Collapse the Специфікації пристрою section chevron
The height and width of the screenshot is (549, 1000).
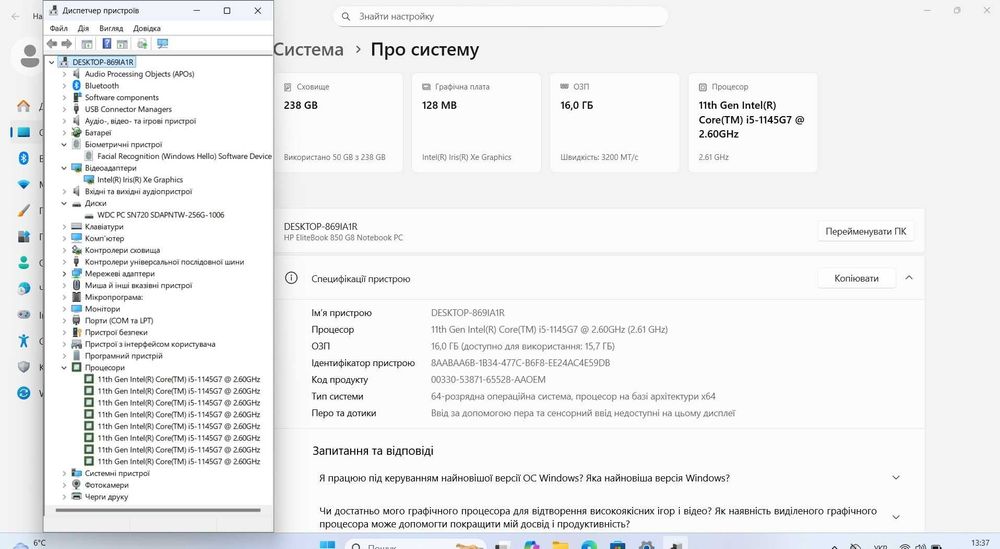pos(909,278)
